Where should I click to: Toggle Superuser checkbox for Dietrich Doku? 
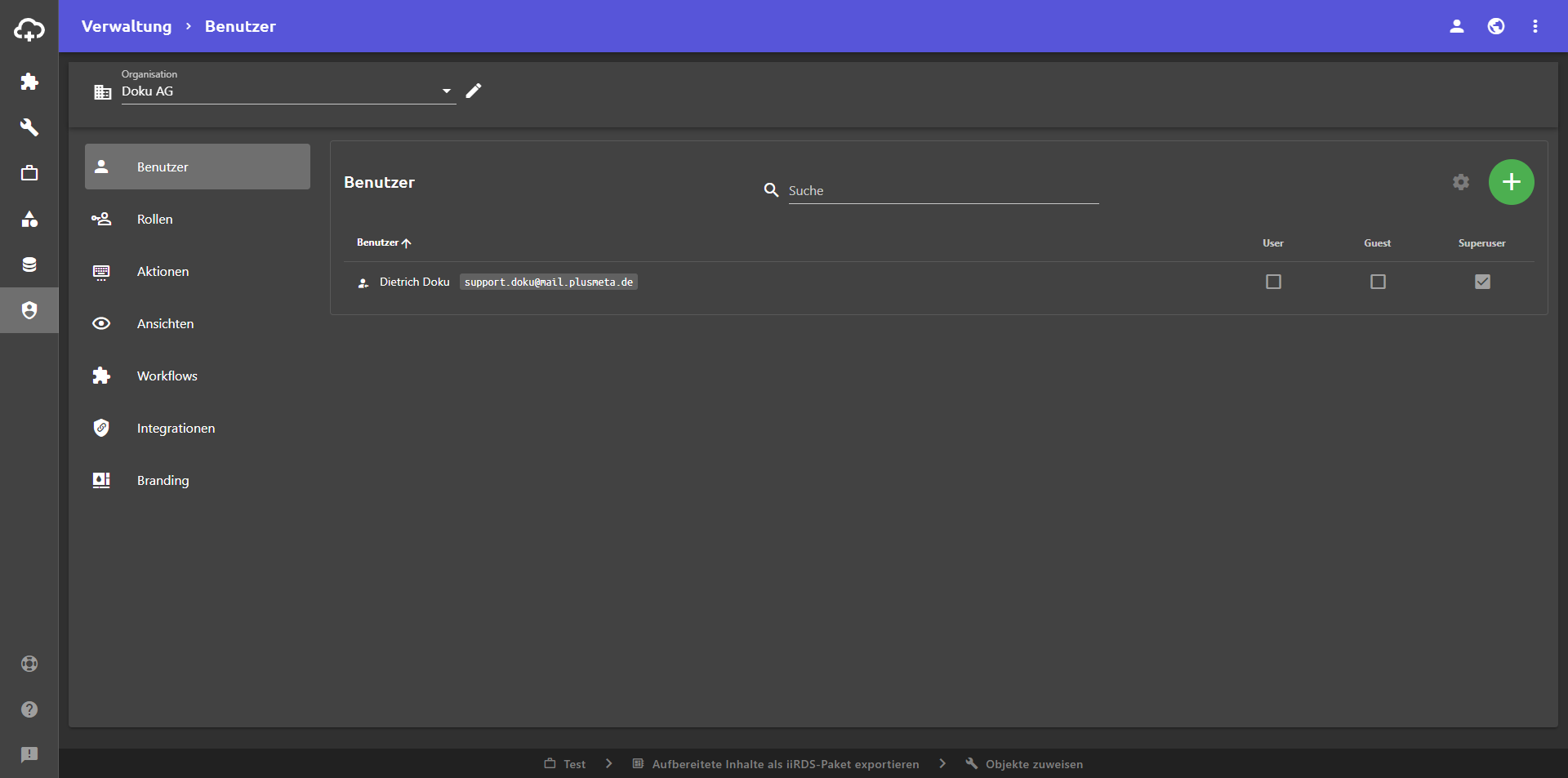point(1482,282)
